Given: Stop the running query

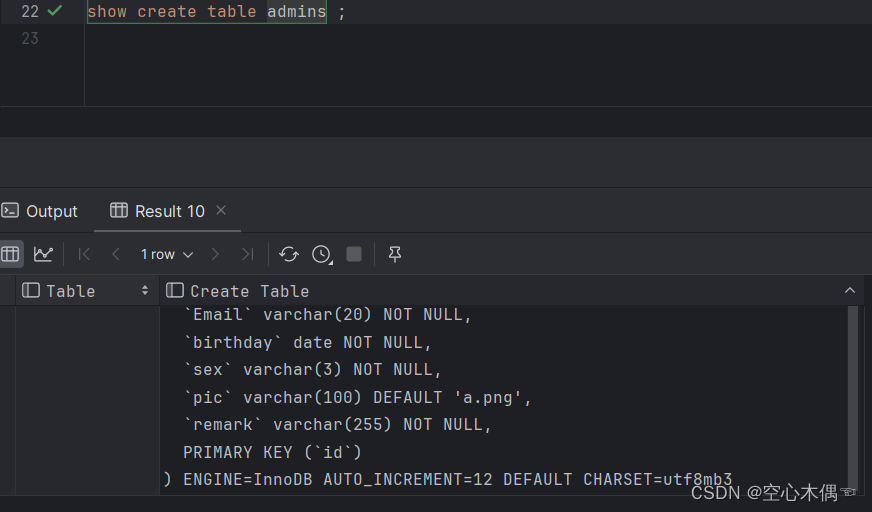Looking at the screenshot, I should 354,254.
